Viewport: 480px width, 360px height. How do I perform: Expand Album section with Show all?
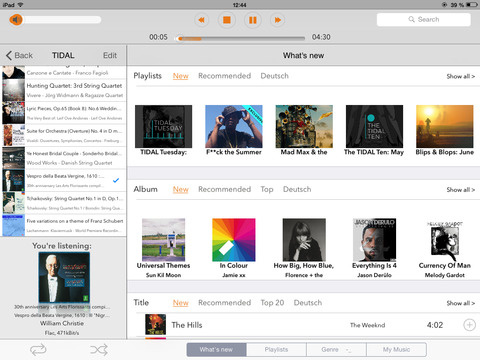(461, 190)
